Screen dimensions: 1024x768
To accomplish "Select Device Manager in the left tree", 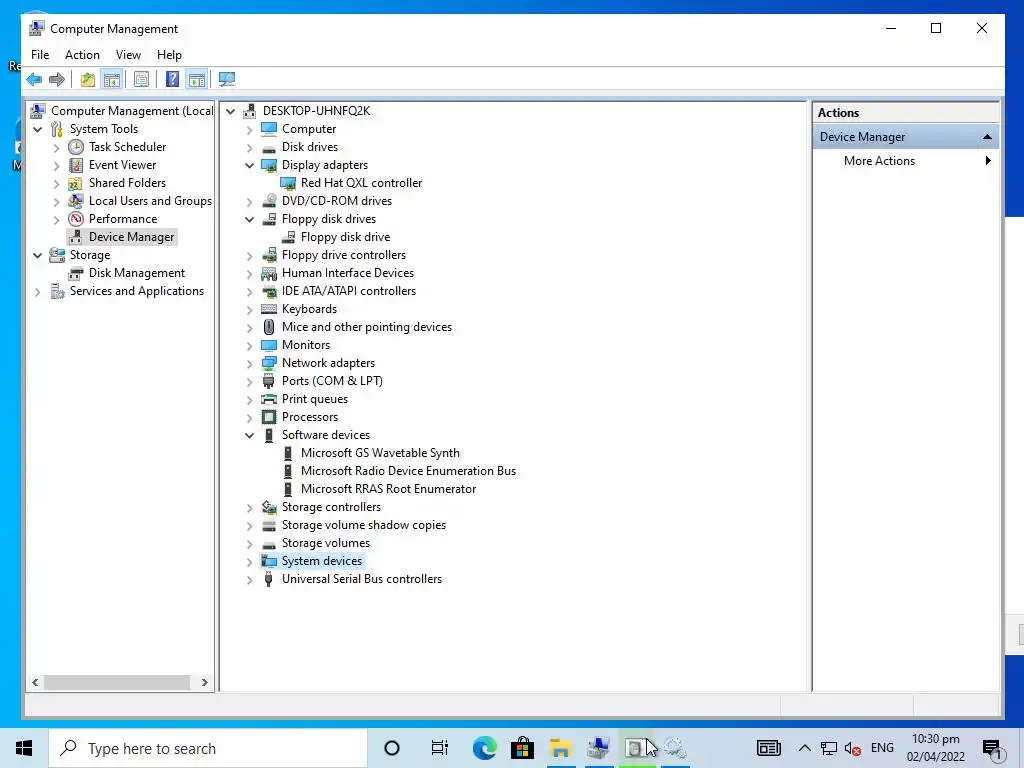I will pos(131,237).
